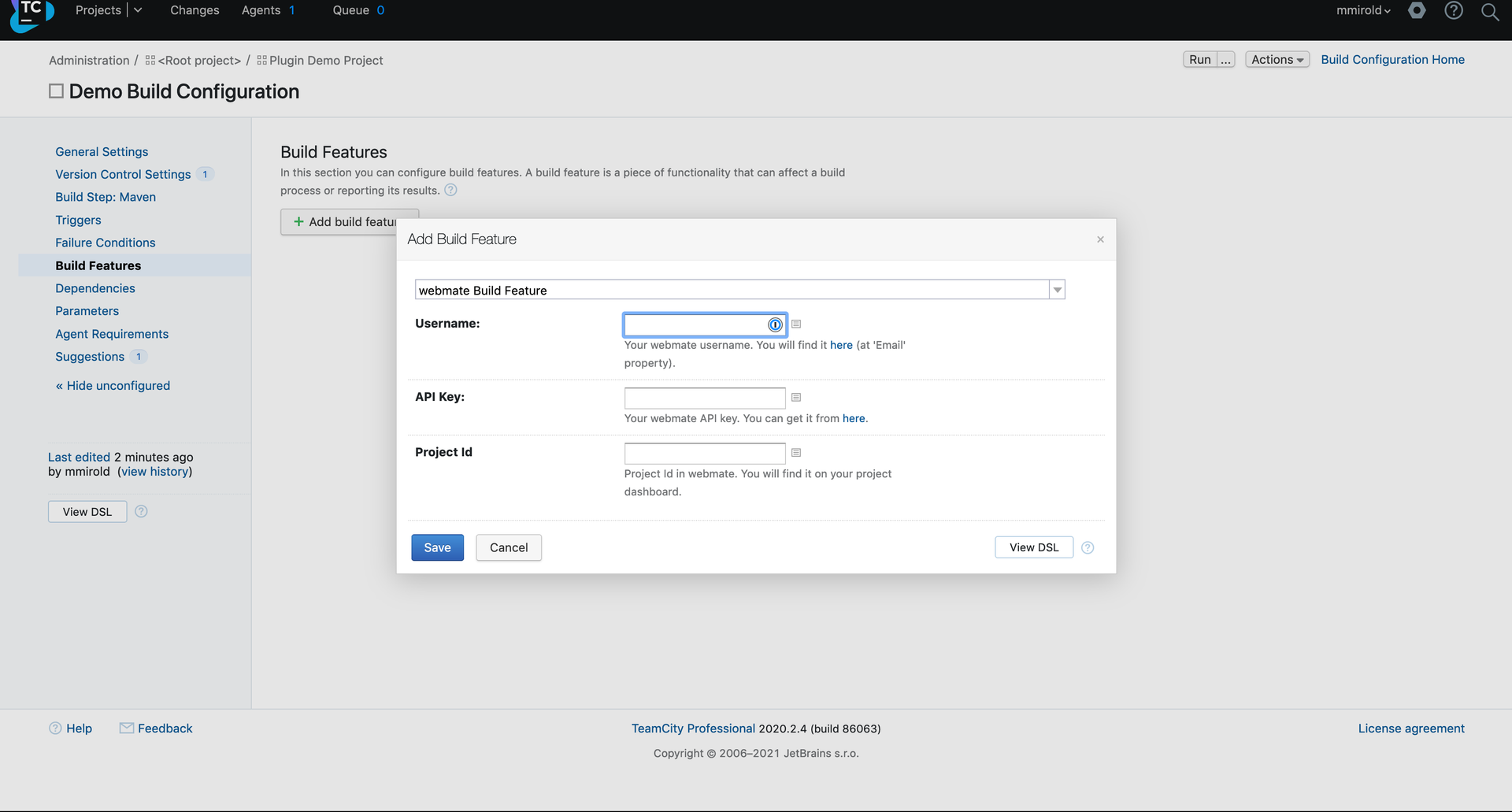Viewport: 1512px width, 812px height.
Task: Click the Plugin Demo Project grid icon
Action: pos(262,60)
